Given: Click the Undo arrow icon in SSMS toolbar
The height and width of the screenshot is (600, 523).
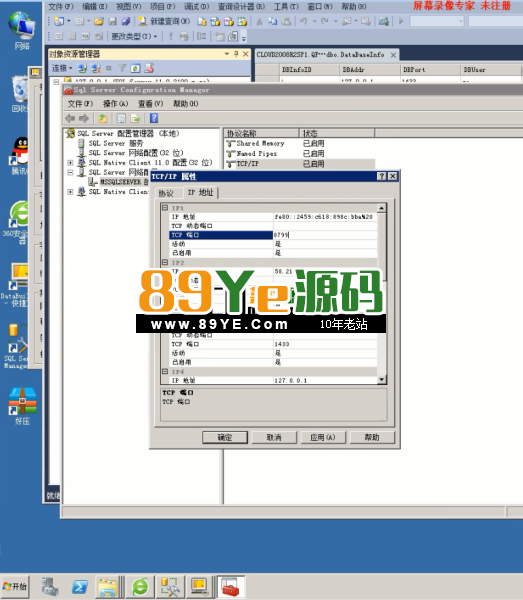Looking at the screenshot, I should (x=303, y=21).
